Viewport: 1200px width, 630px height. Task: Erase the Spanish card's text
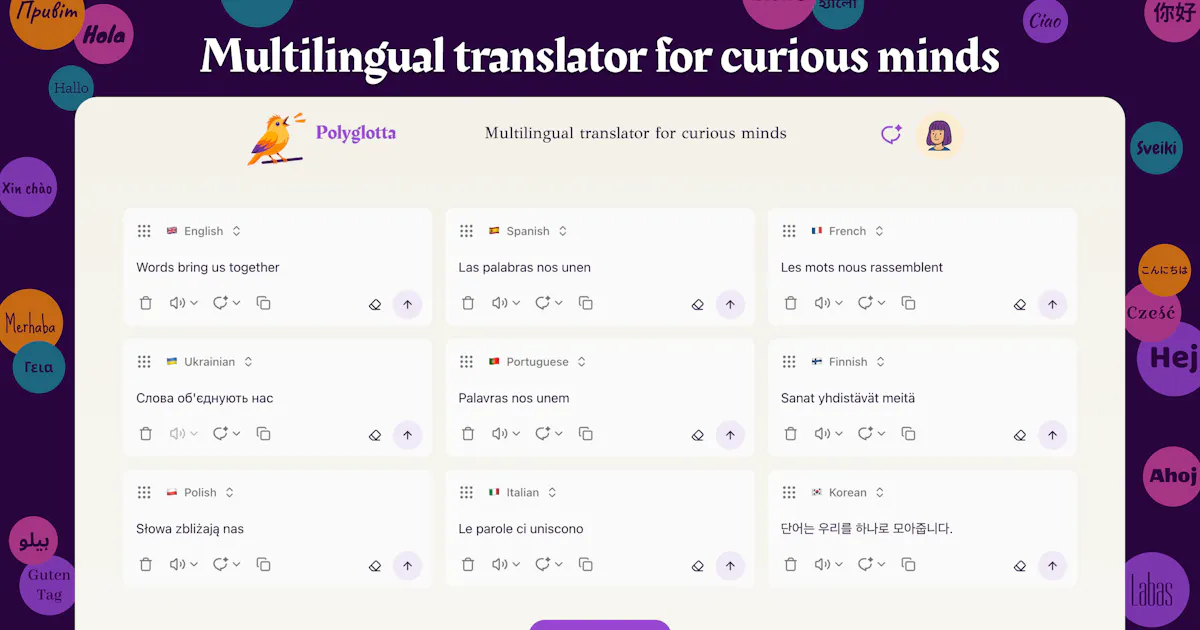[698, 305]
